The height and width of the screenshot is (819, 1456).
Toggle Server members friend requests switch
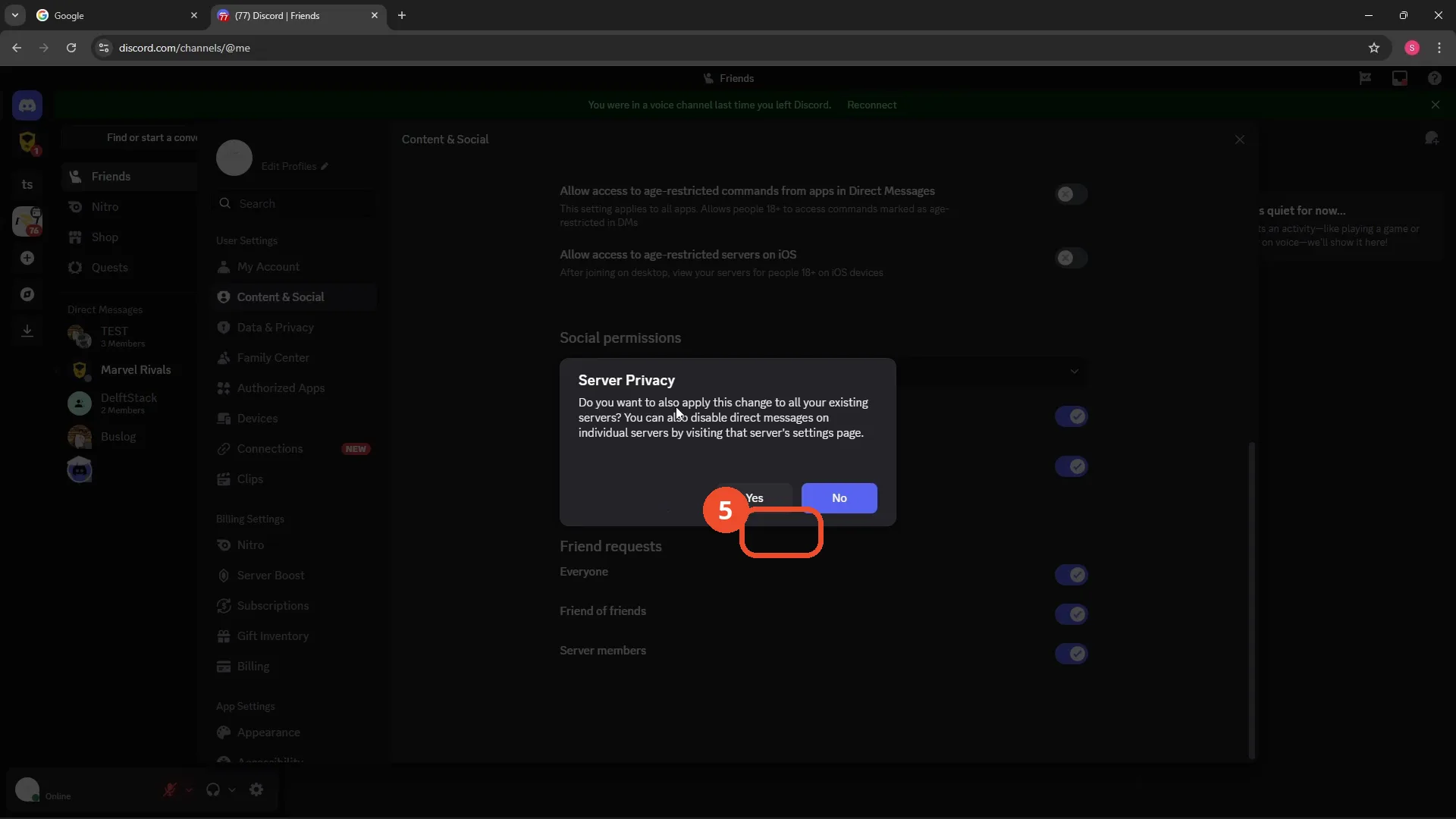(x=1071, y=654)
